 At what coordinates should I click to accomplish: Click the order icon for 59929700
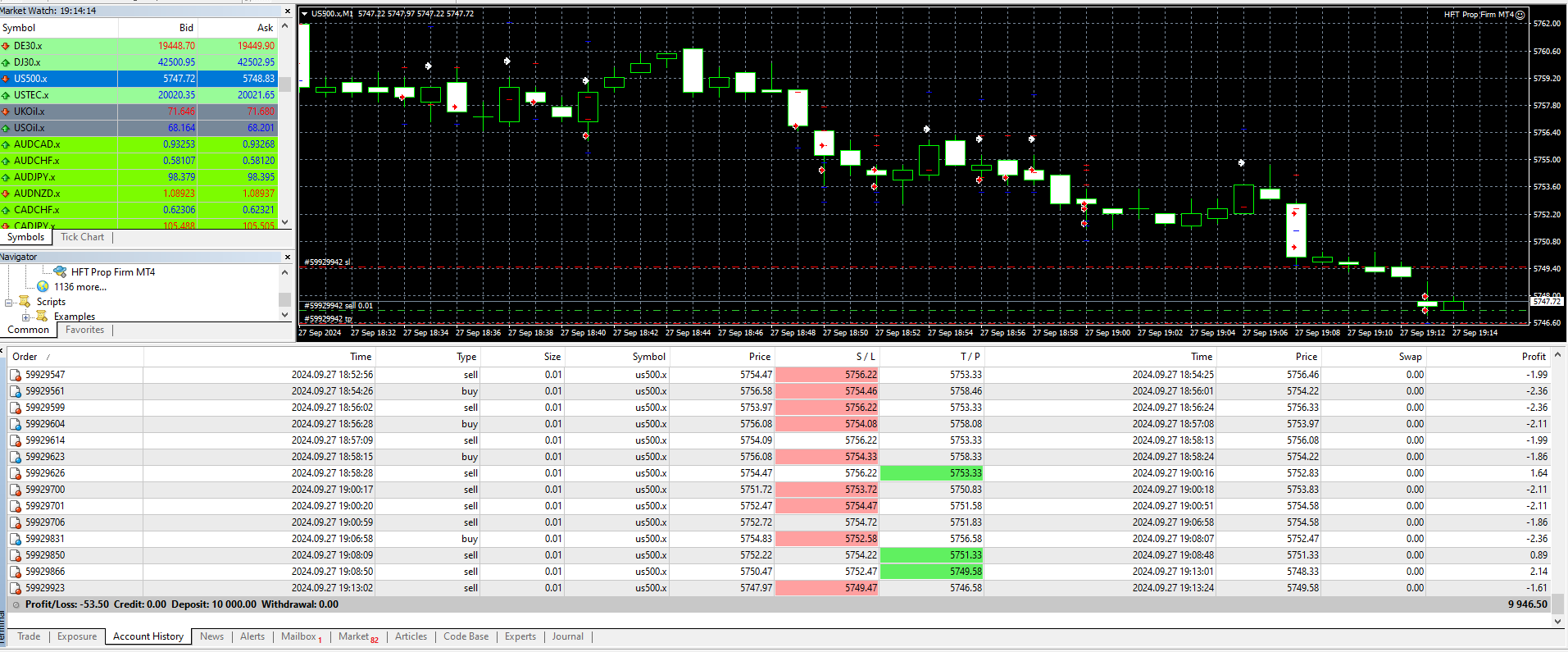click(x=15, y=490)
